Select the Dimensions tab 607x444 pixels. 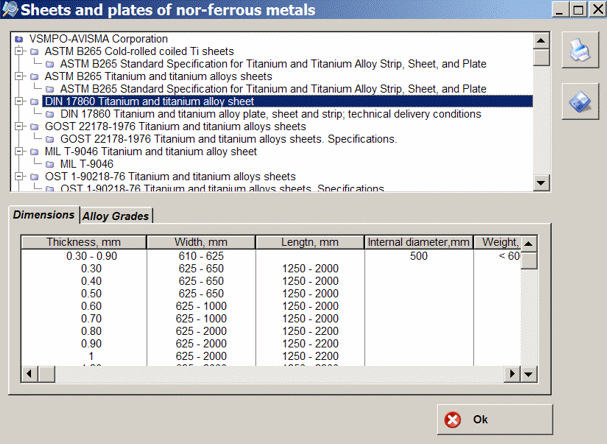(x=44, y=215)
